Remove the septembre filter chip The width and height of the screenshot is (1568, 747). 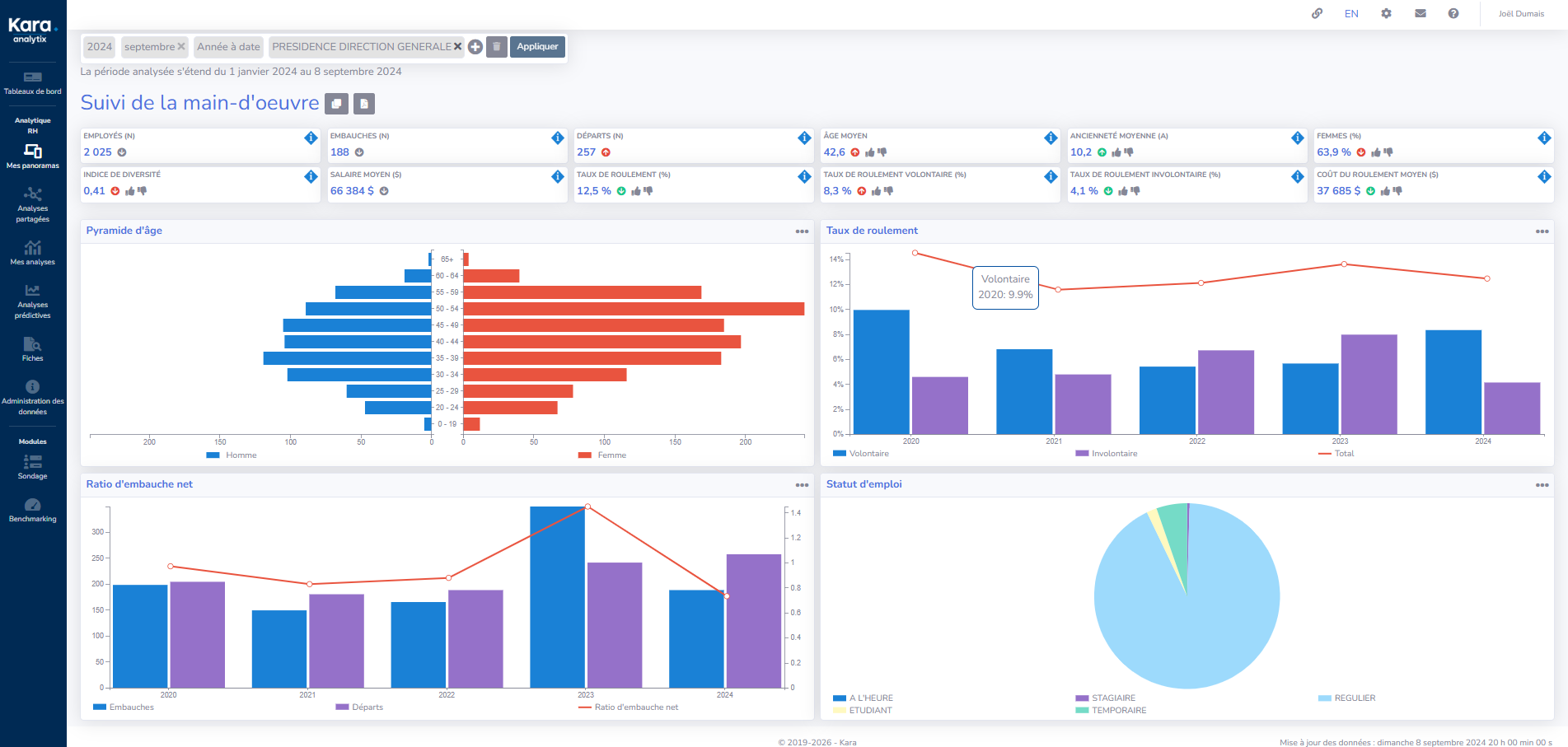(x=182, y=47)
